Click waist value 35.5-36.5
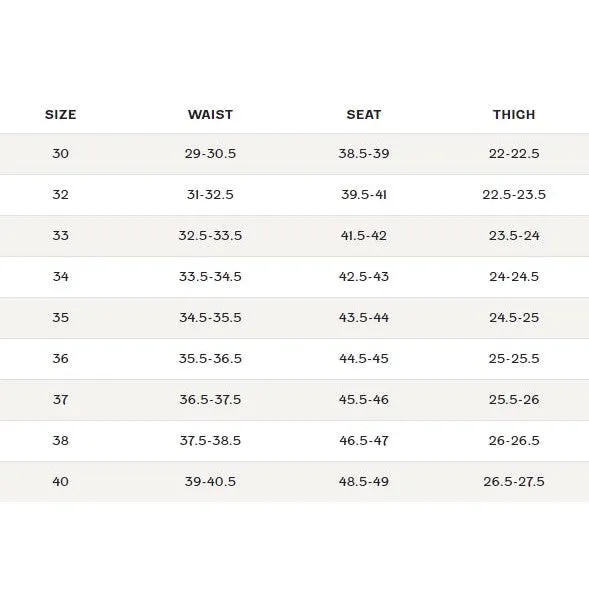The width and height of the screenshot is (589, 589). click(x=210, y=358)
